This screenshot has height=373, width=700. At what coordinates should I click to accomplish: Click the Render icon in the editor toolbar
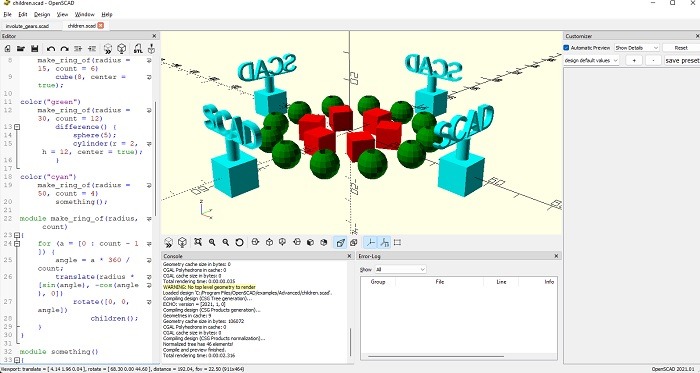click(x=121, y=49)
